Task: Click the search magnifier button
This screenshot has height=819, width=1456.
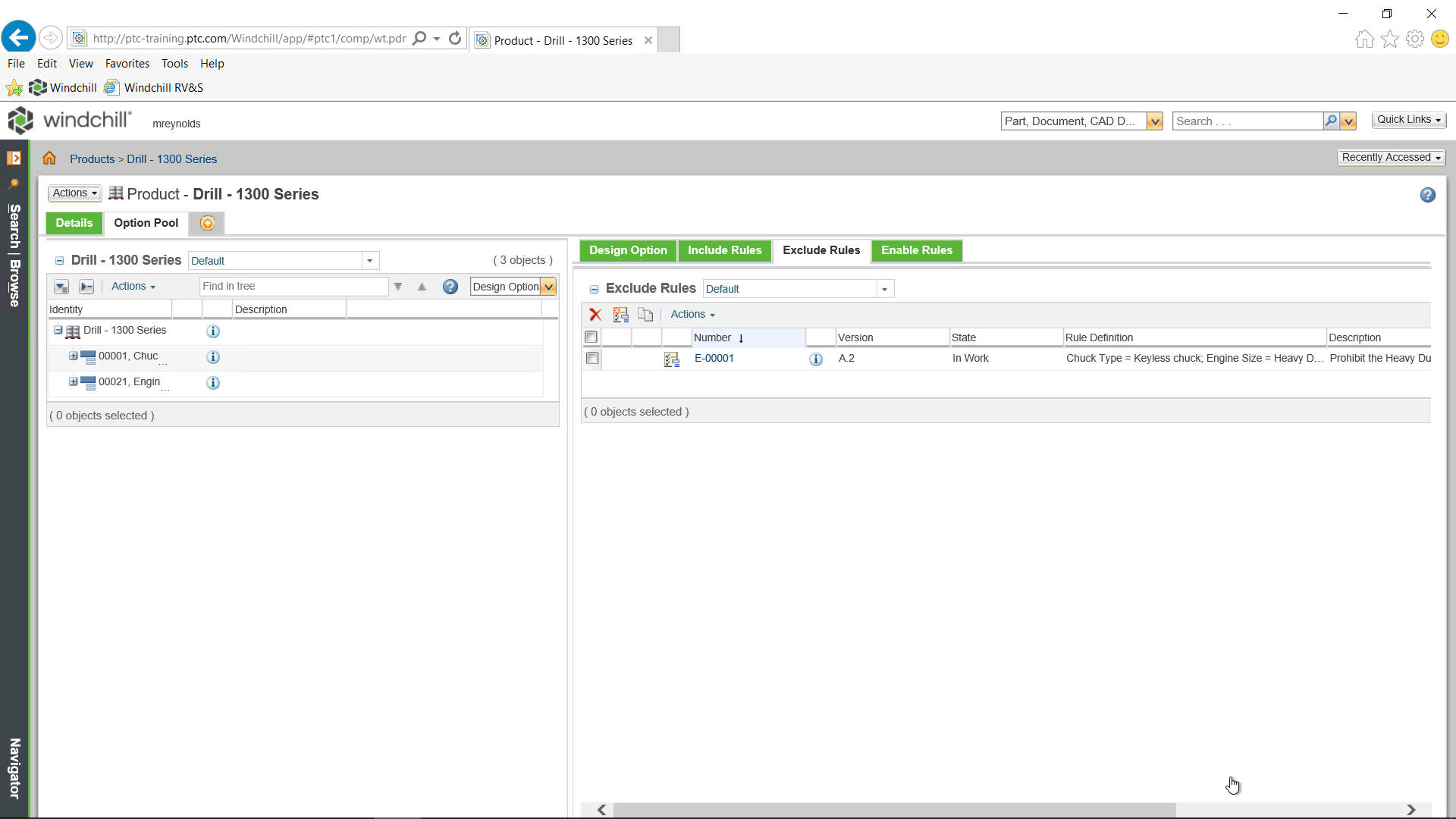Action: tap(1331, 121)
